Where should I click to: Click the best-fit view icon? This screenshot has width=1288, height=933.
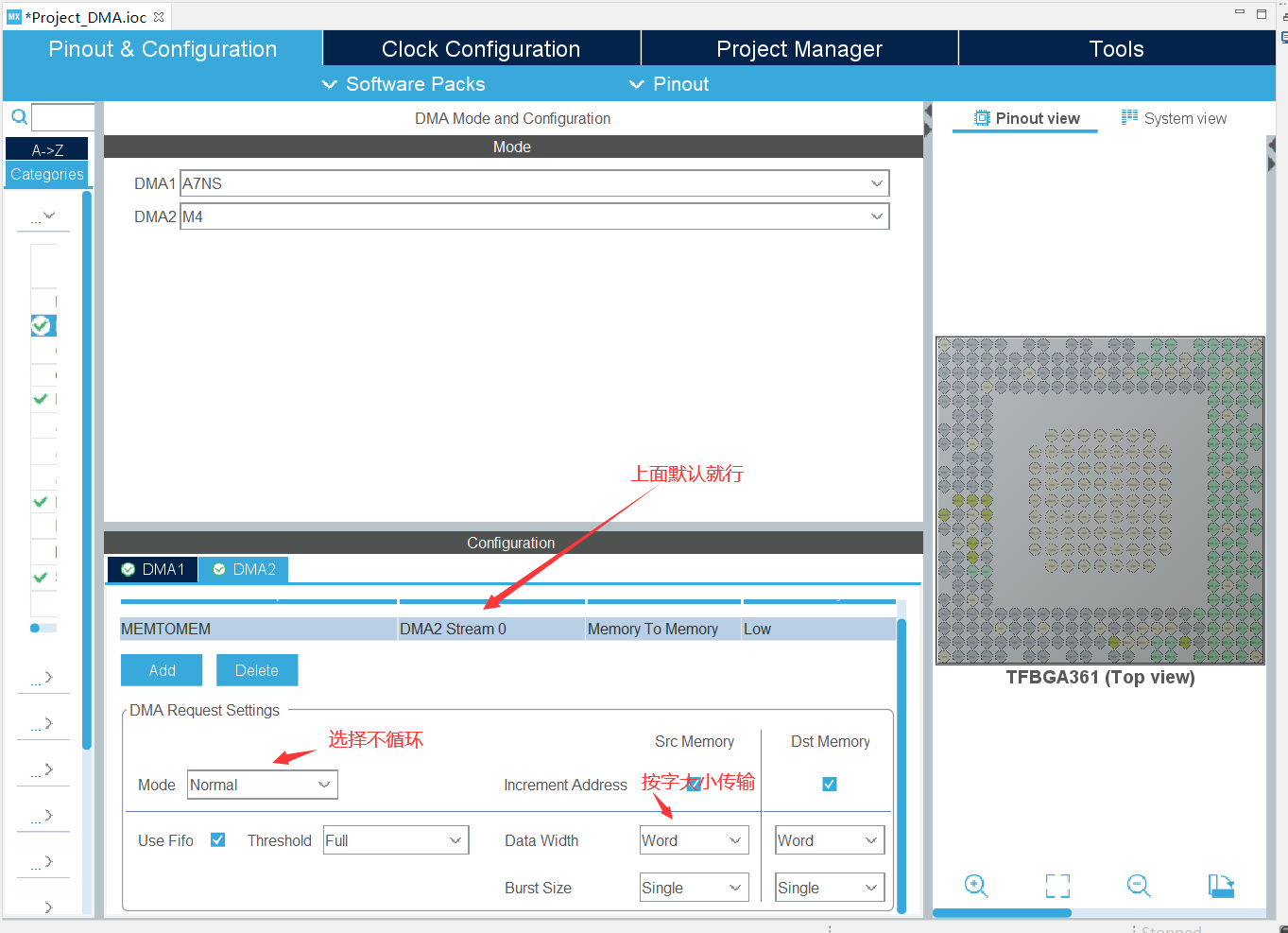pyautogui.click(x=1057, y=886)
